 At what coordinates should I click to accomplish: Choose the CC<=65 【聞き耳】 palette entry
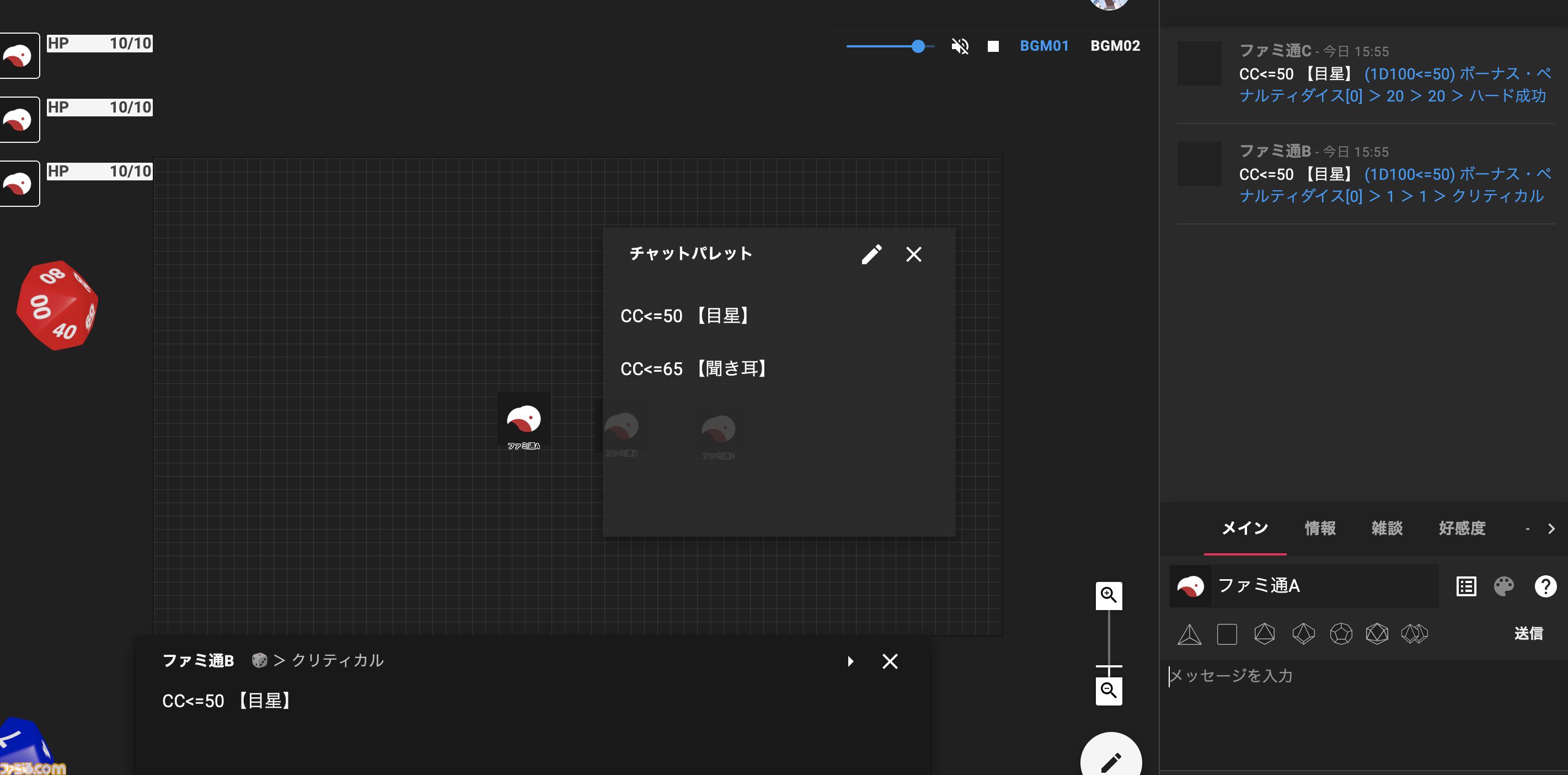(x=779, y=368)
